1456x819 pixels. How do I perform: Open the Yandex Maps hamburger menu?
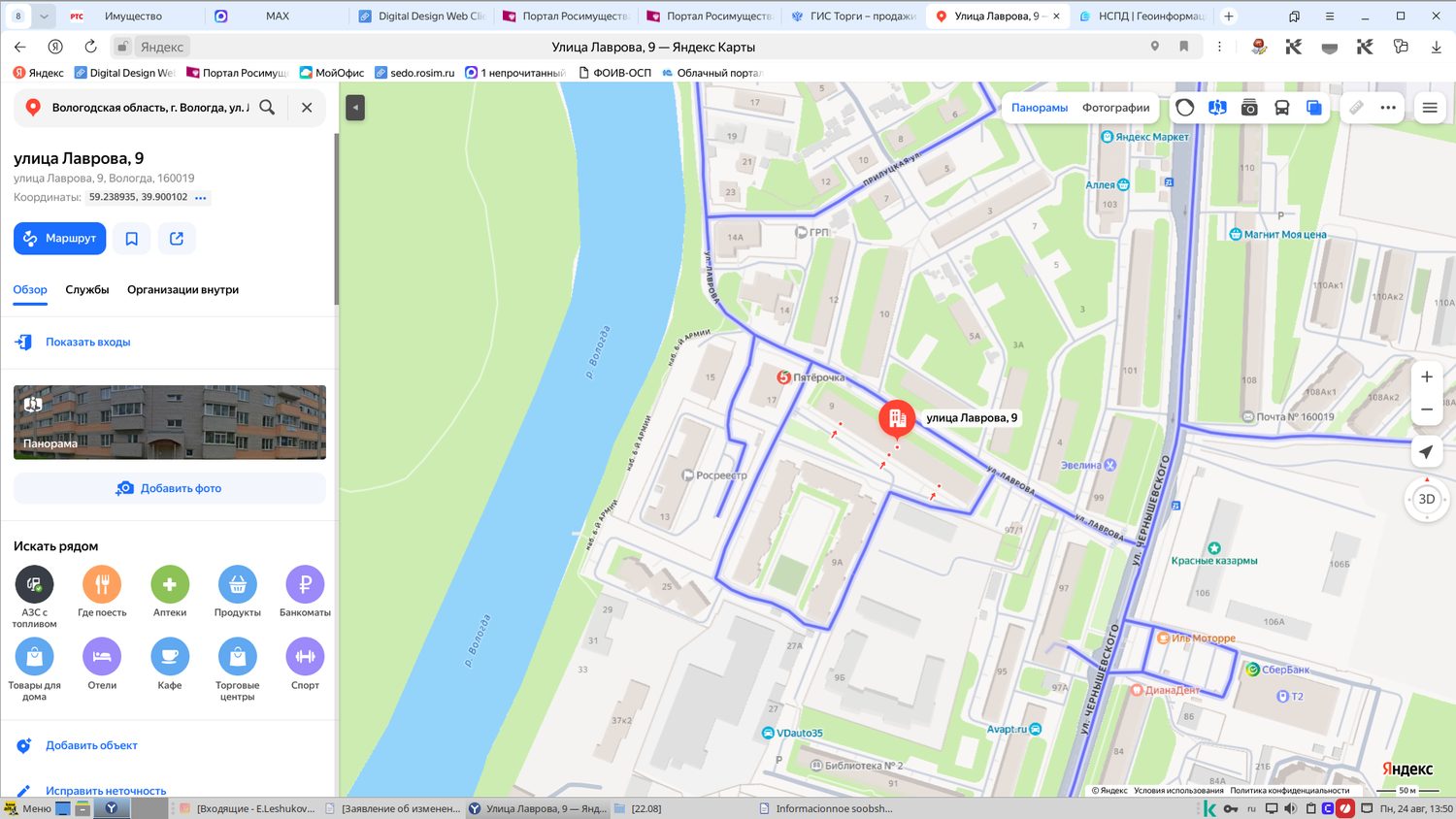point(1430,108)
